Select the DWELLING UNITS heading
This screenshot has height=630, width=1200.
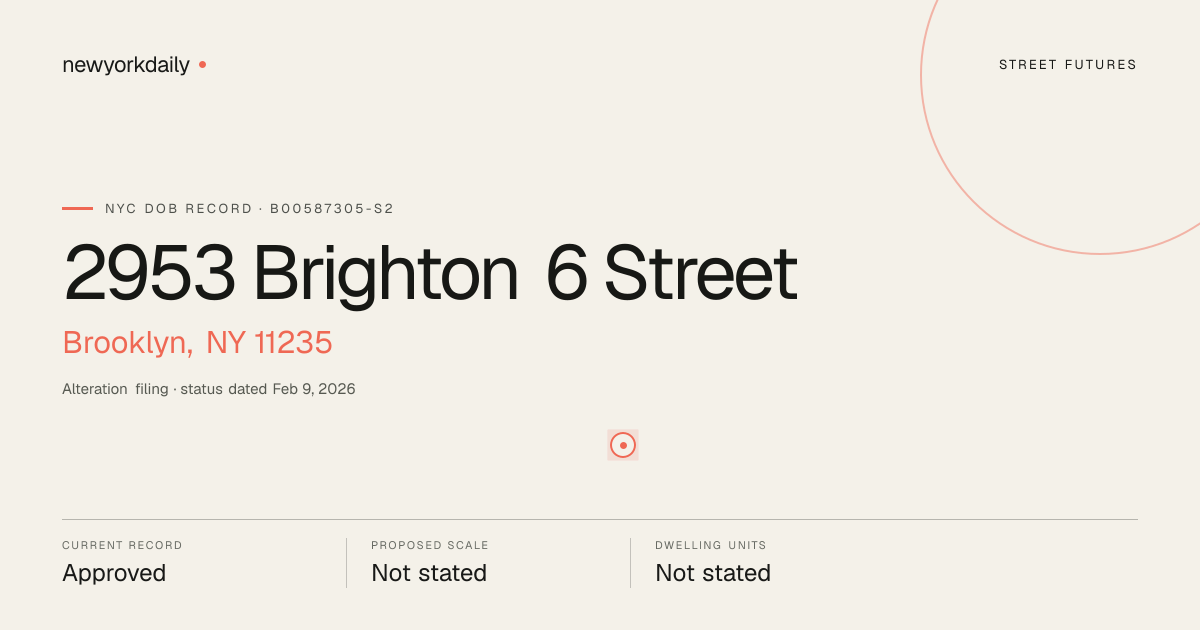[711, 546]
